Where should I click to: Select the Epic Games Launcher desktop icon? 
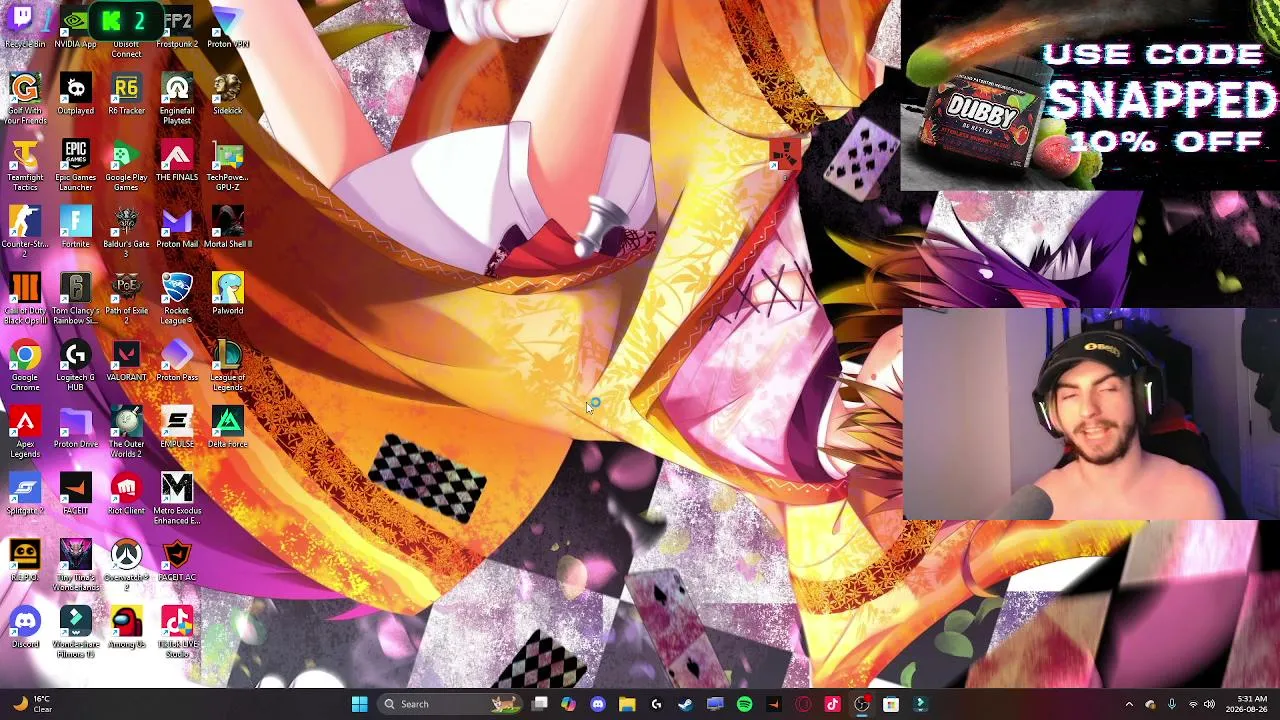(x=75, y=167)
